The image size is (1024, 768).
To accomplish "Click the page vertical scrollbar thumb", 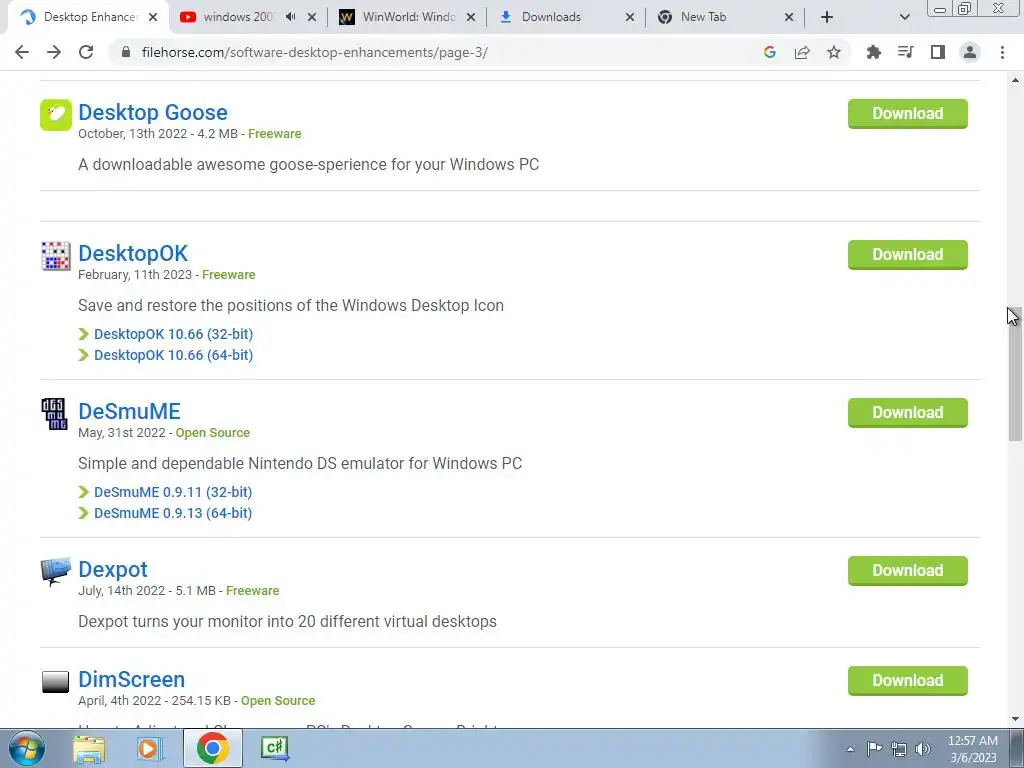I will click(1015, 374).
